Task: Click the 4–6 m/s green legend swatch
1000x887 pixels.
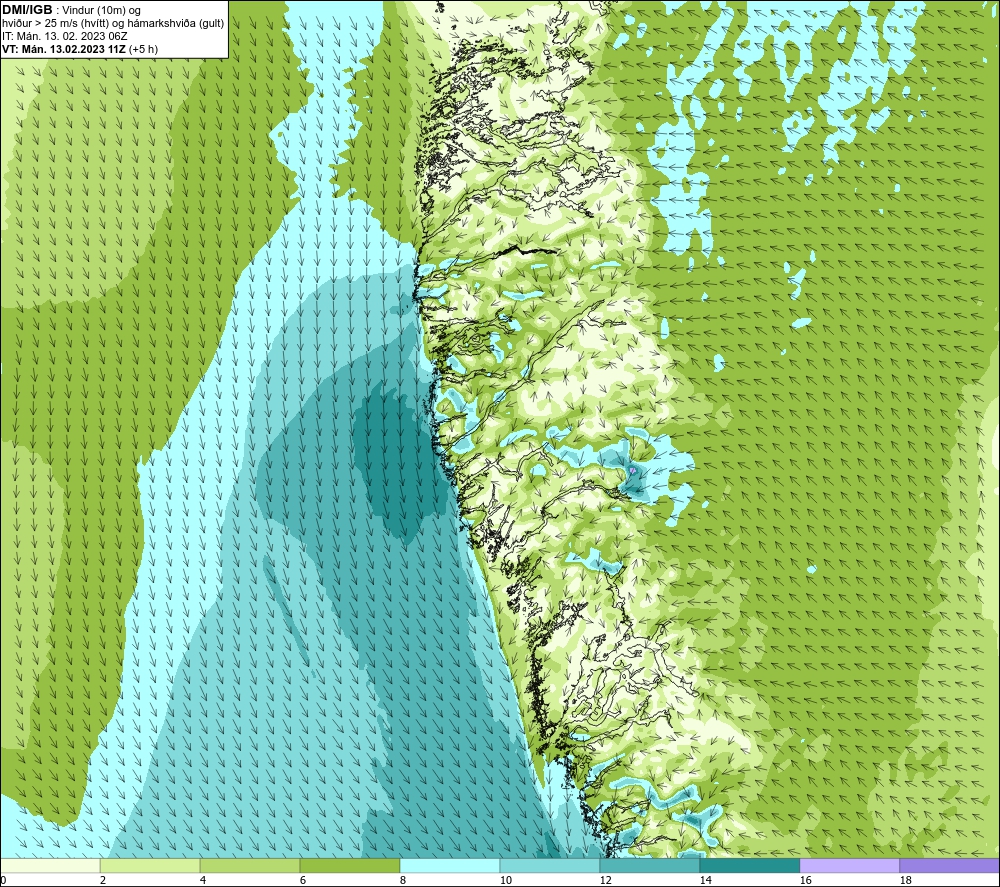Action: pyautogui.click(x=250, y=865)
